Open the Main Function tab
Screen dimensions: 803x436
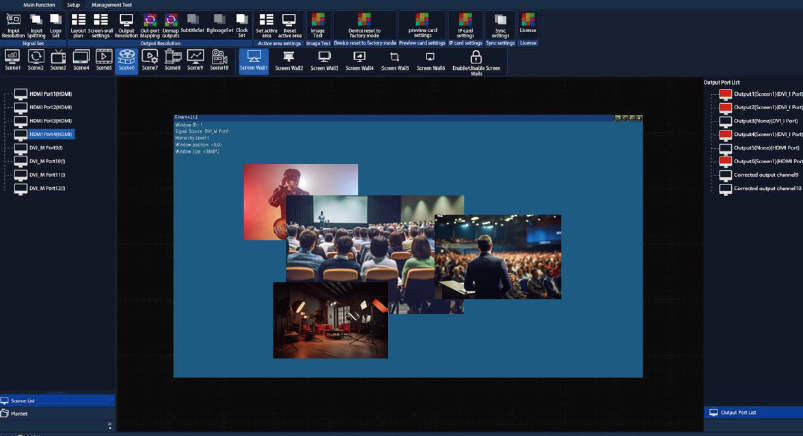40,4
